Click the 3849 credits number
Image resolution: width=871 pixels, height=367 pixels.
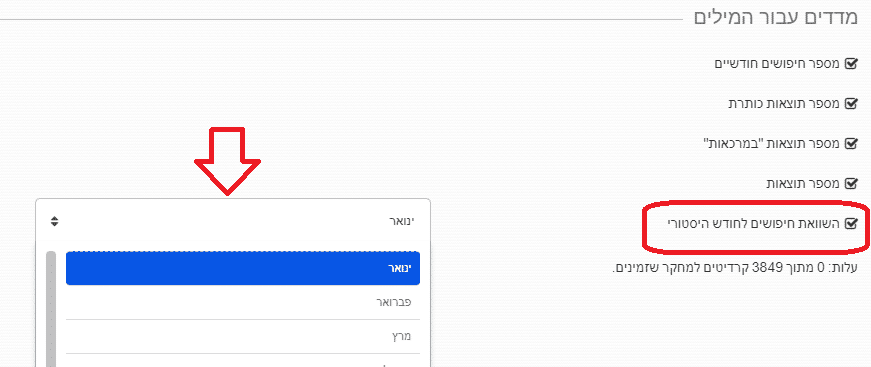point(764,269)
